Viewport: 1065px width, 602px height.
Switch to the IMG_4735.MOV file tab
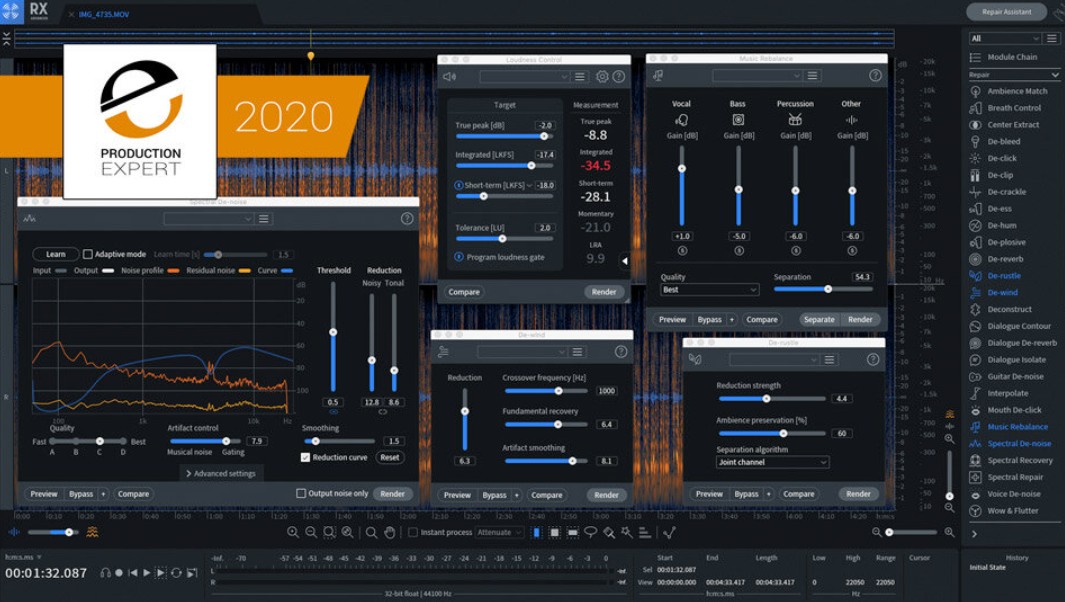[104, 14]
